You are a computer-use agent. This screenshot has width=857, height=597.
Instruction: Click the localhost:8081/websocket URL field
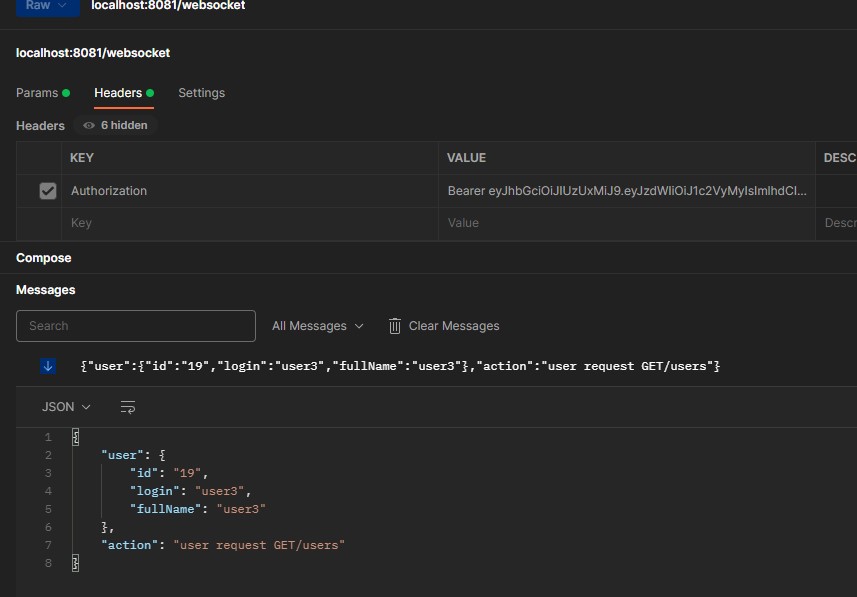coord(168,5)
